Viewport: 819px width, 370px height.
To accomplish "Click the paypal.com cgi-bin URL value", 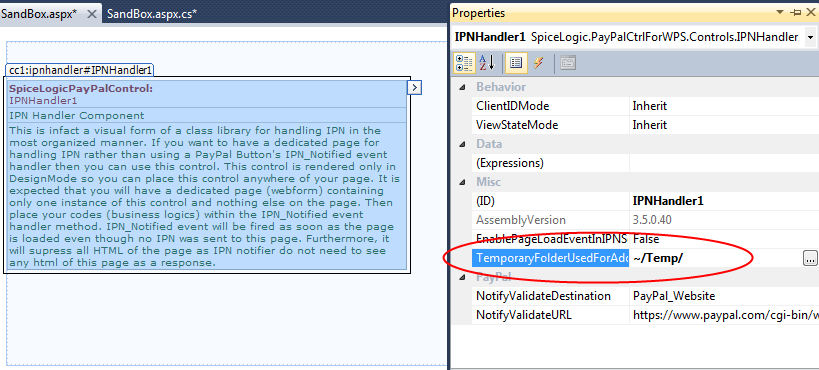I will pos(725,315).
